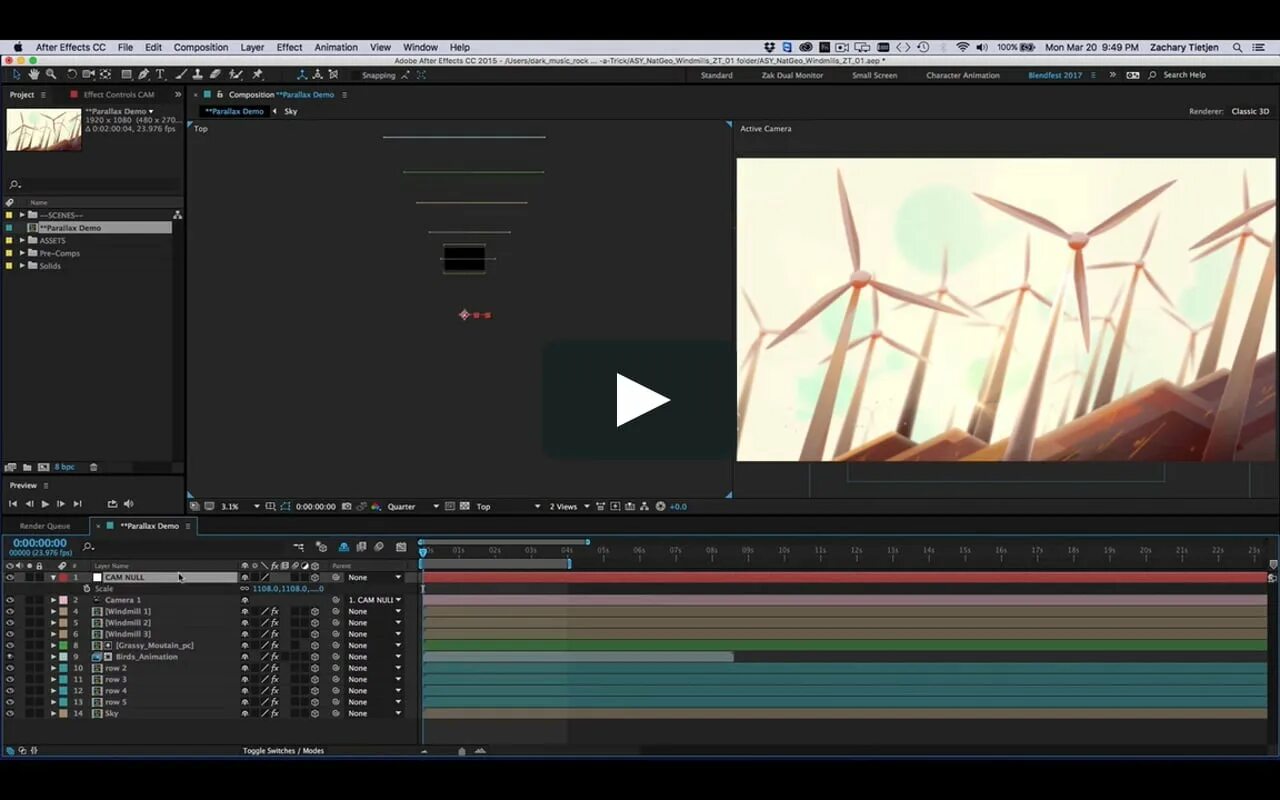Open the Effect menu
1280x800 pixels.
(x=290, y=47)
